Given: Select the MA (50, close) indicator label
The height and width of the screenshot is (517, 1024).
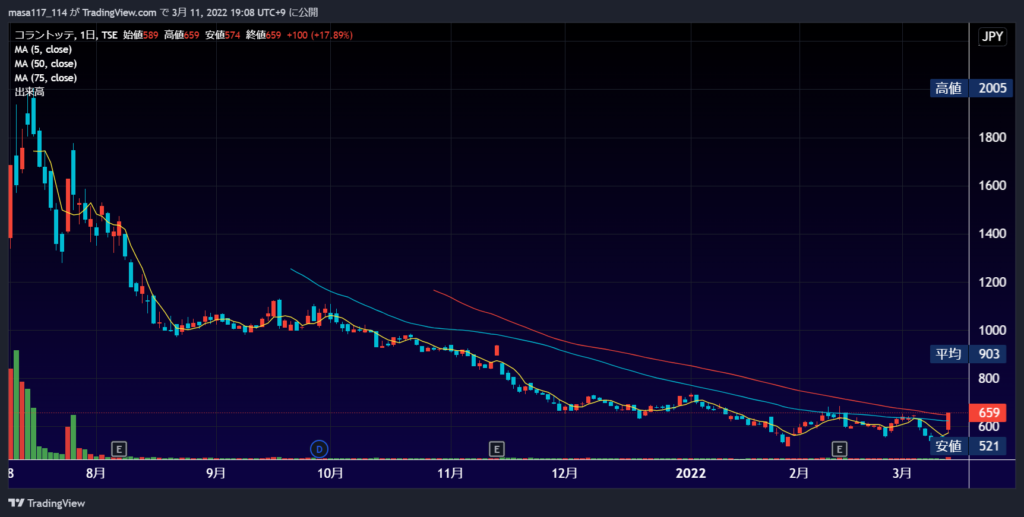Looking at the screenshot, I should (46, 64).
